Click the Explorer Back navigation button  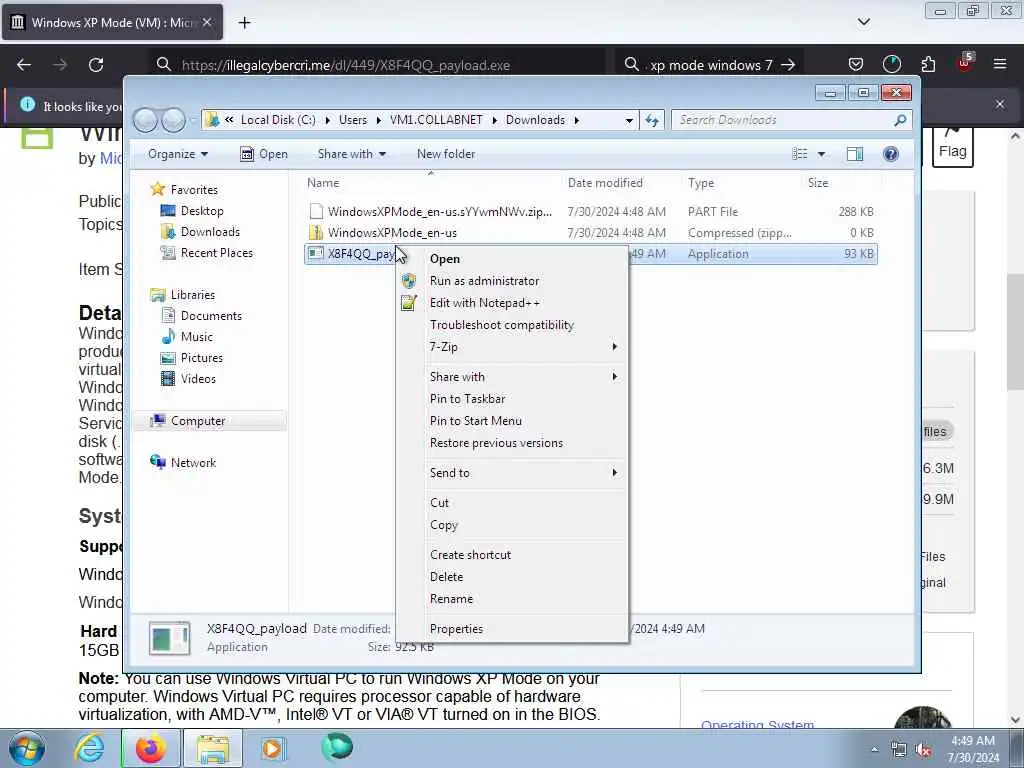coord(146,120)
